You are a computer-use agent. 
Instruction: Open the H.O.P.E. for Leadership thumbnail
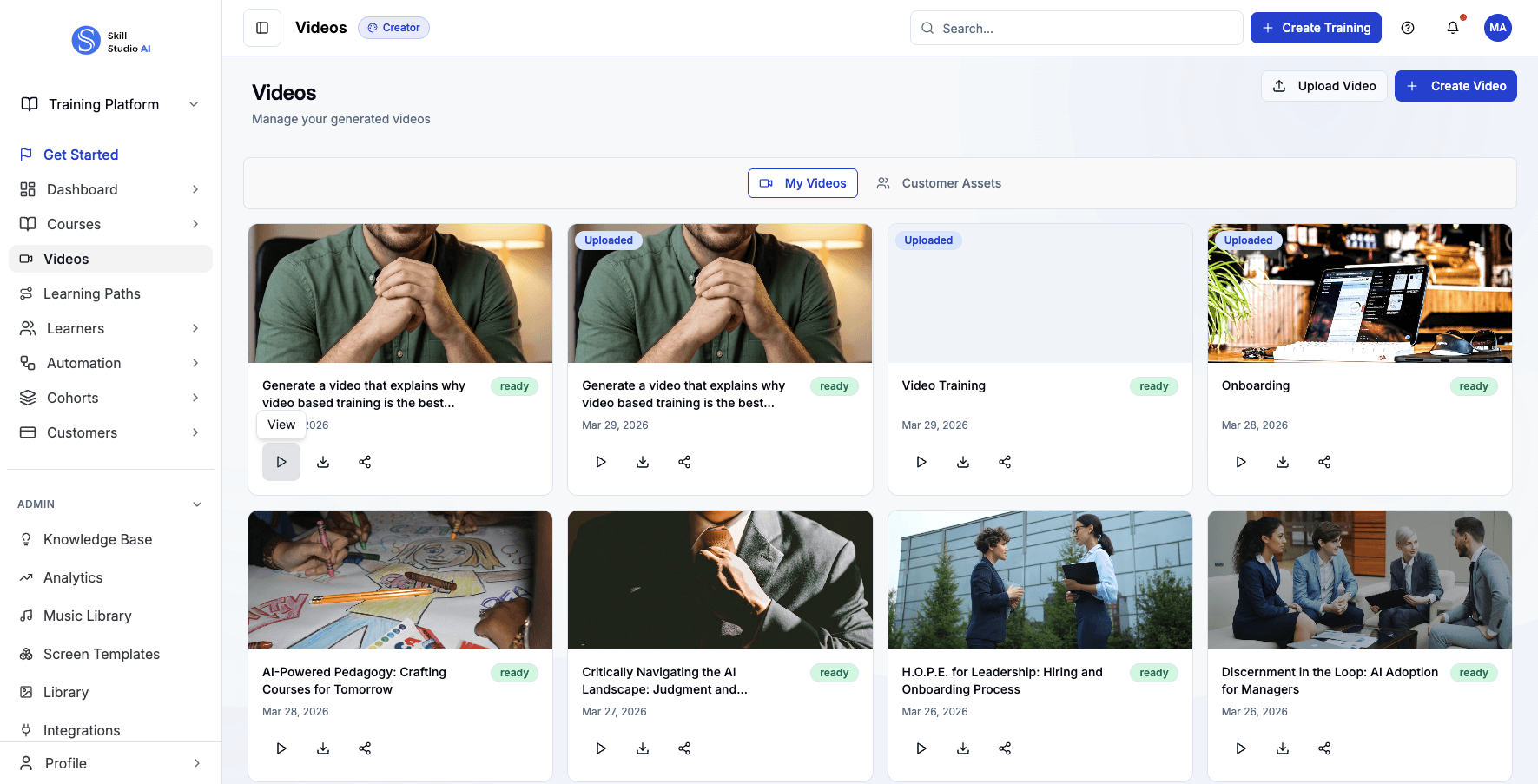[1040, 580]
